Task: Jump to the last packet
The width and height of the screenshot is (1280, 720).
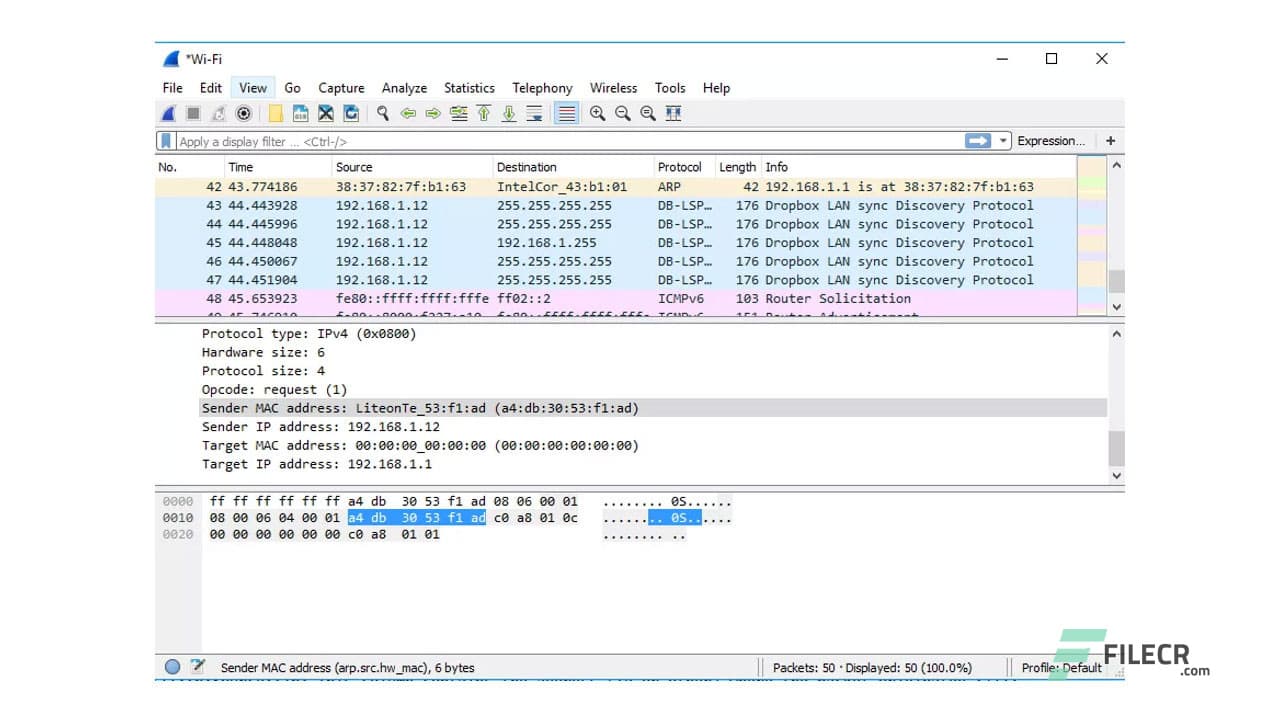Action: click(508, 113)
